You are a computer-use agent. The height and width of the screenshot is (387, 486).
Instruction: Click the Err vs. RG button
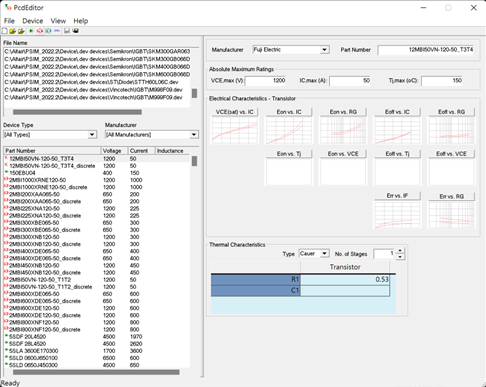pyautogui.click(x=452, y=196)
